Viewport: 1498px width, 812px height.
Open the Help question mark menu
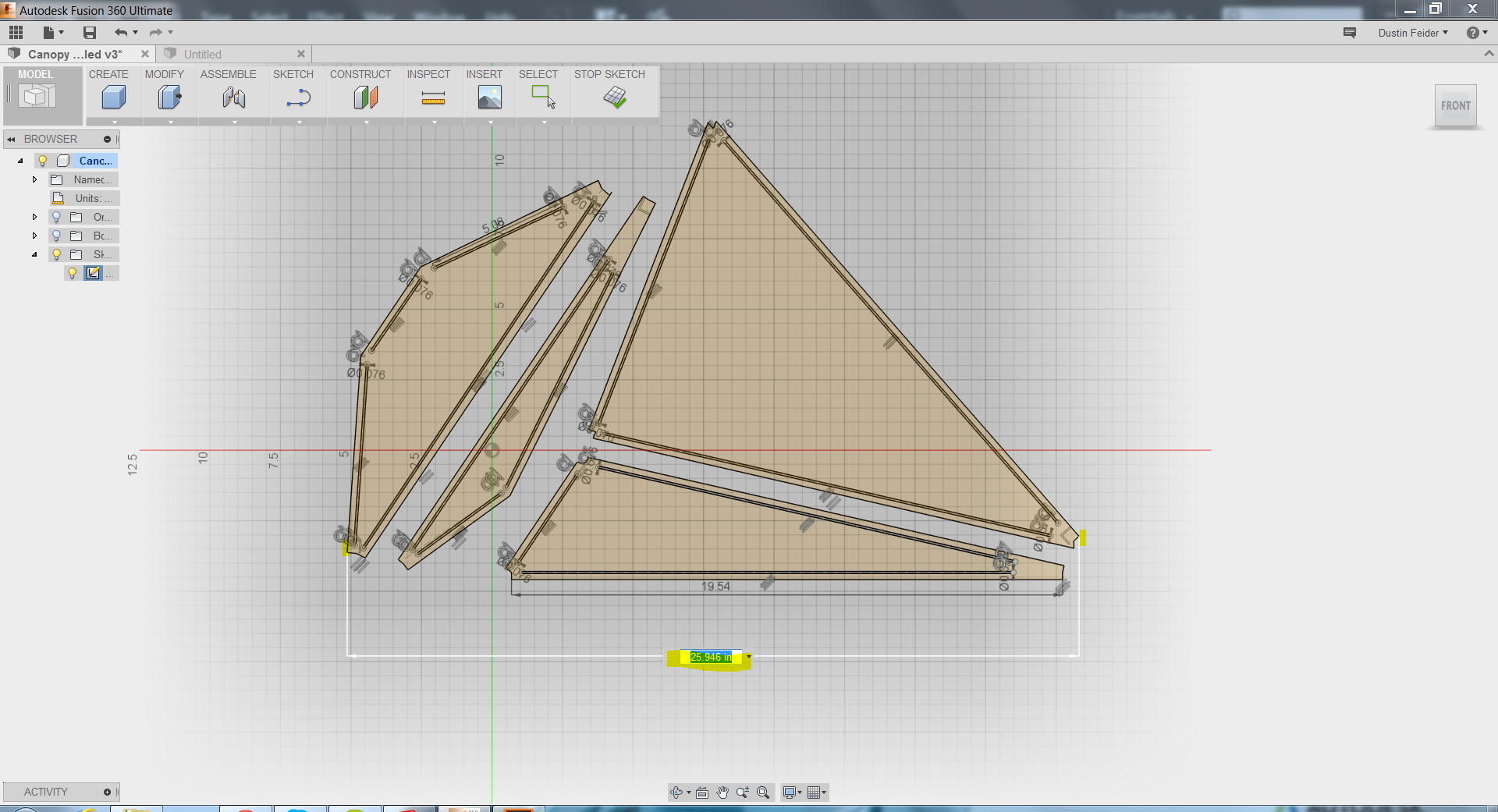click(x=1477, y=33)
